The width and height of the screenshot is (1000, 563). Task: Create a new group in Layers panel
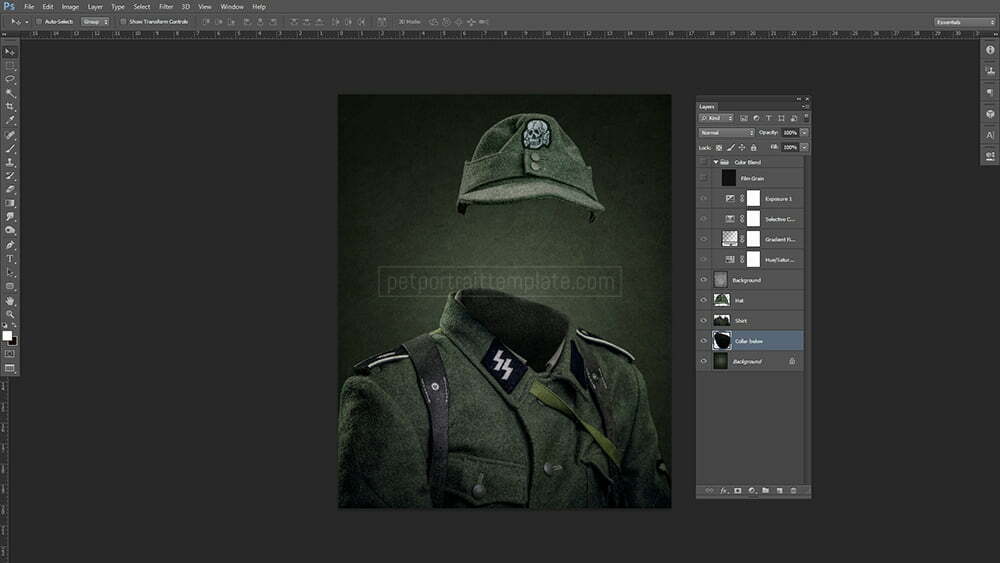click(765, 491)
